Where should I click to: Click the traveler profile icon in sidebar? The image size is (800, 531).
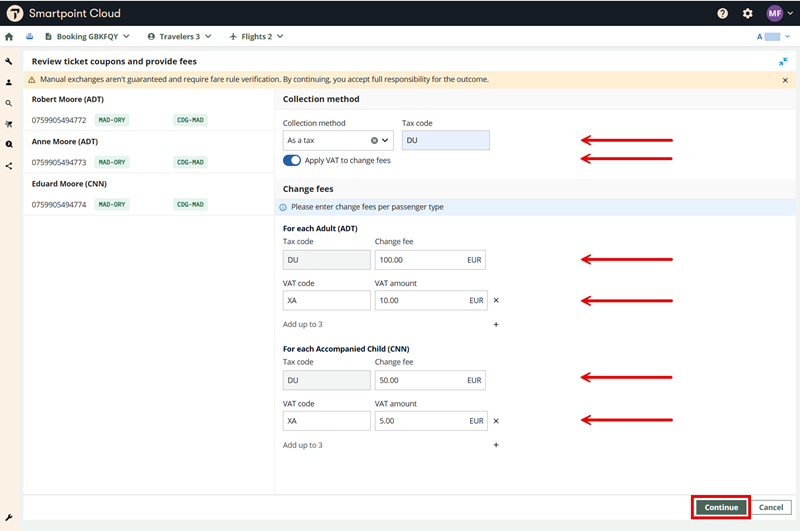click(x=9, y=83)
